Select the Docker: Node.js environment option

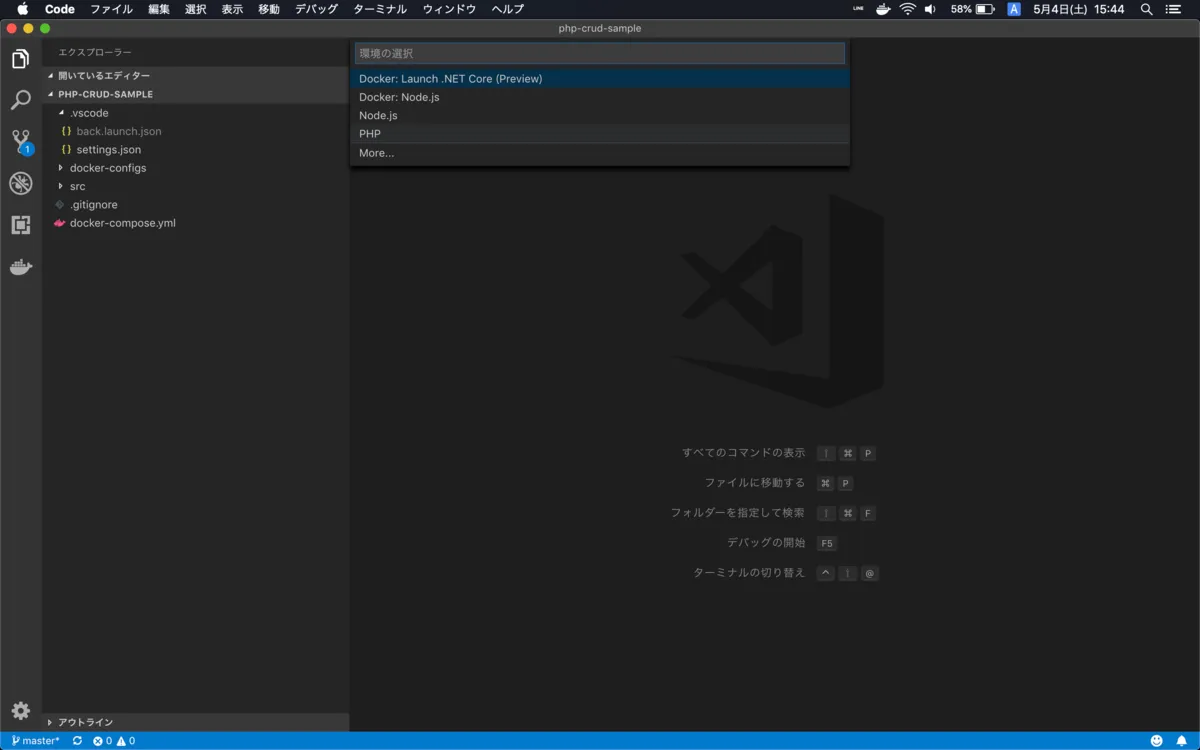coord(600,97)
